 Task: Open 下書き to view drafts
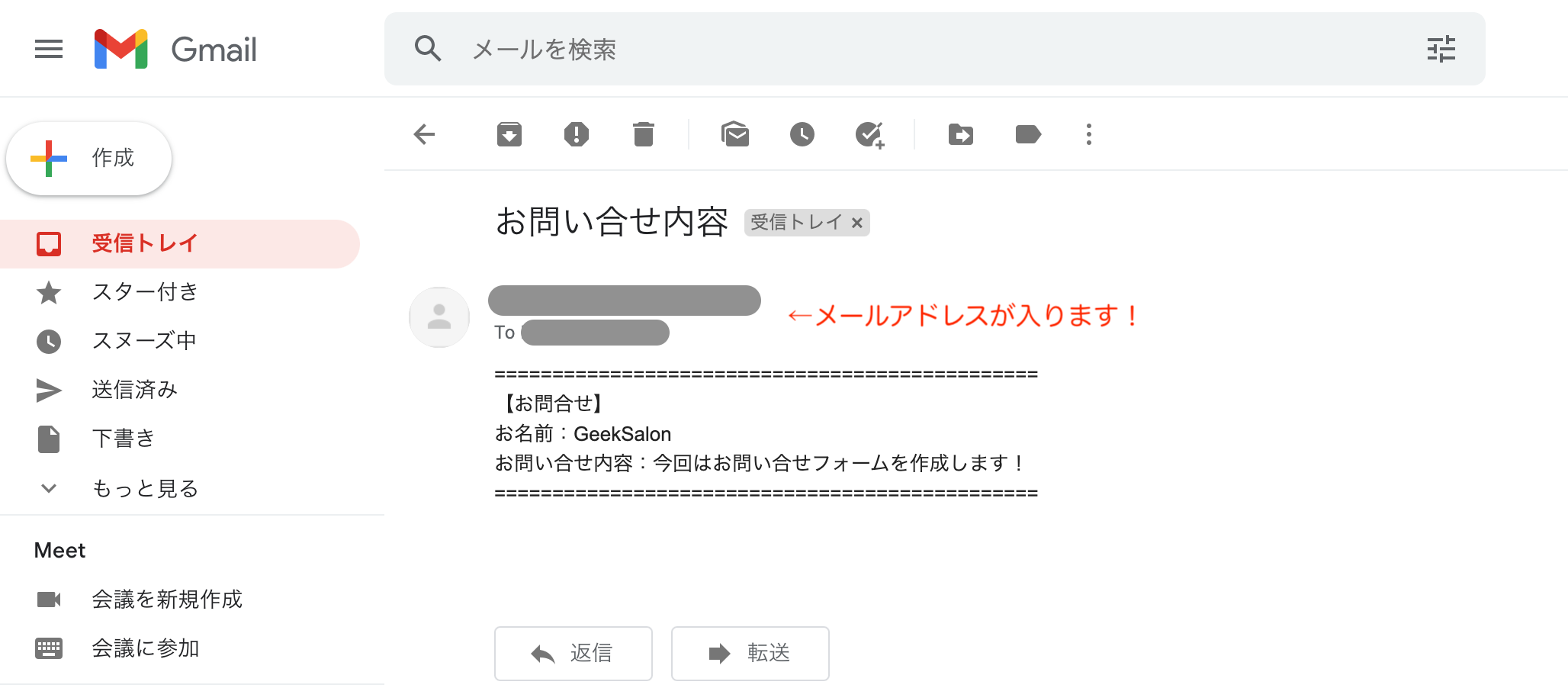123,439
